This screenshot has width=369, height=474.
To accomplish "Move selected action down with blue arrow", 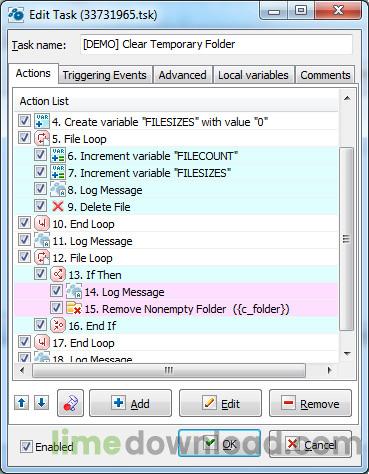I will (41, 403).
